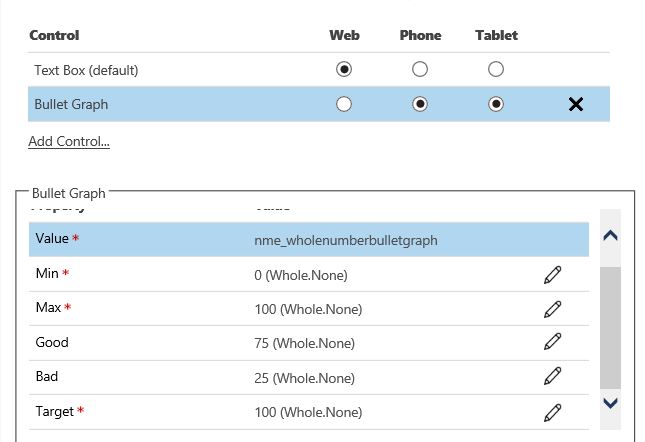Enable Web for Bullet Graph control
The width and height of the screenshot is (645, 442).
(344, 104)
